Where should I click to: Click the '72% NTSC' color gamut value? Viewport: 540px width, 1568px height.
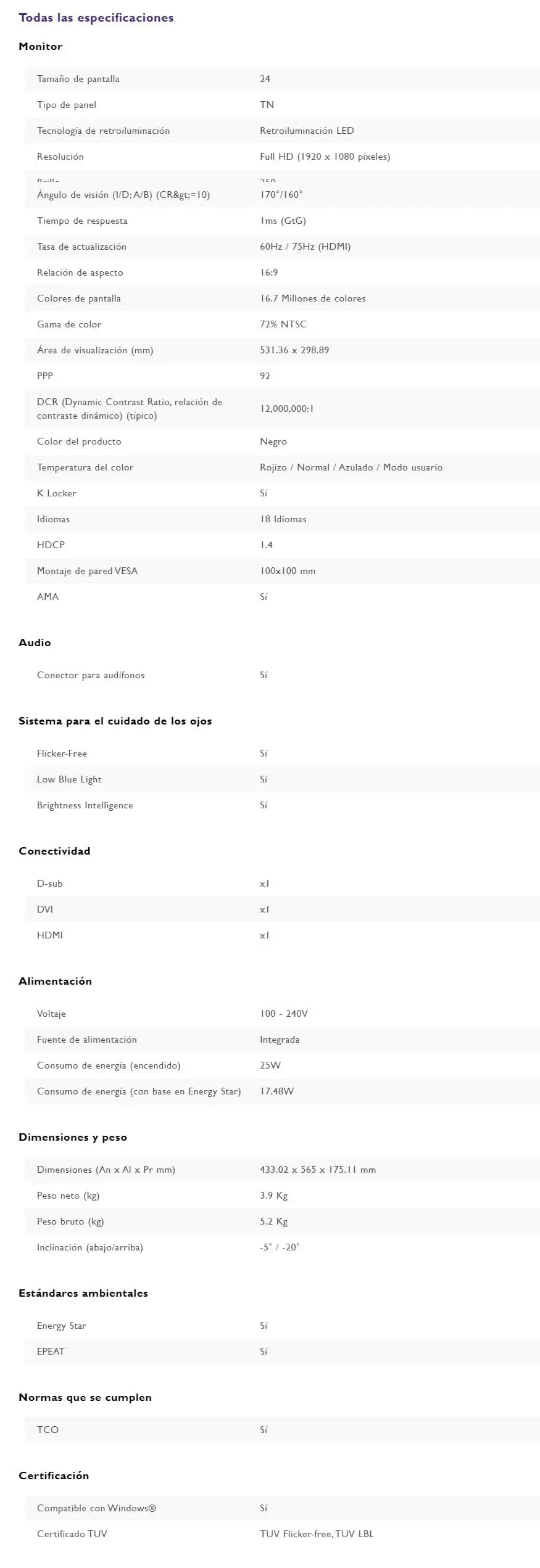click(283, 324)
